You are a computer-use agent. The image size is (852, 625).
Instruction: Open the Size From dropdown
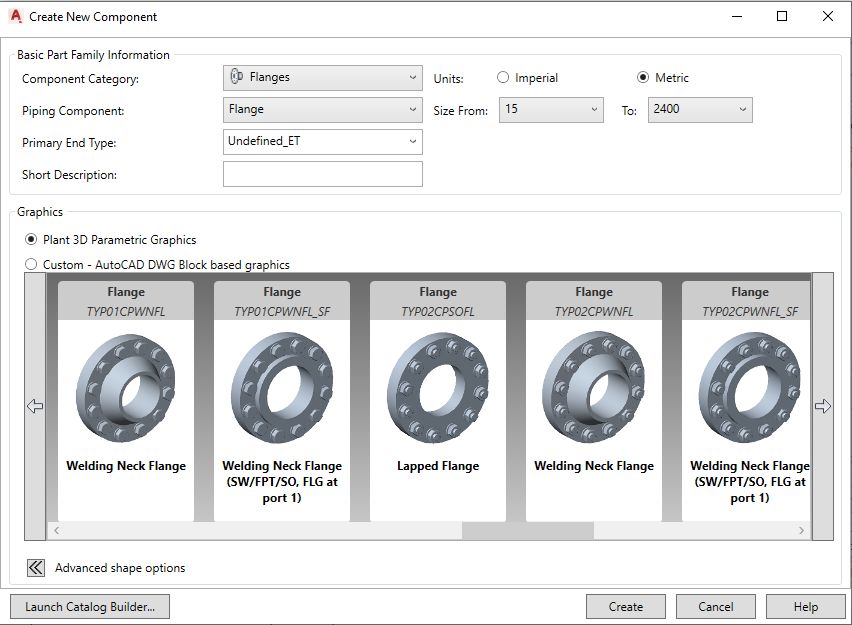click(551, 110)
